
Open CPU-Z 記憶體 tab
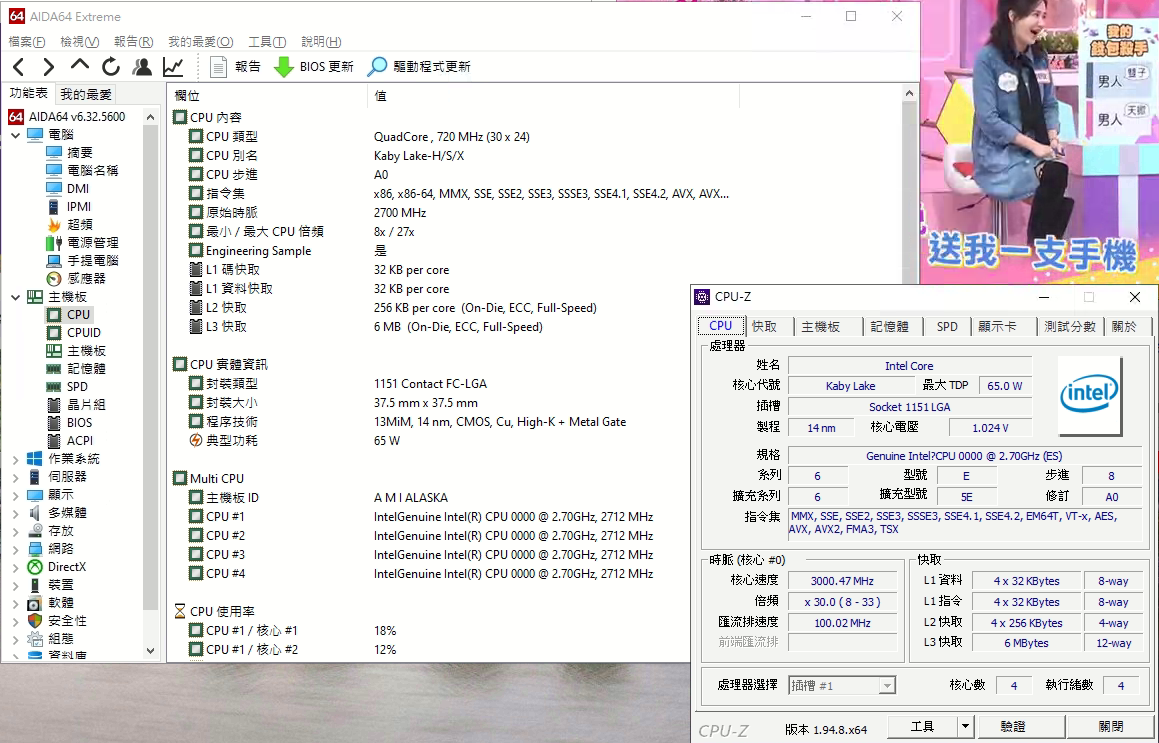[889, 326]
